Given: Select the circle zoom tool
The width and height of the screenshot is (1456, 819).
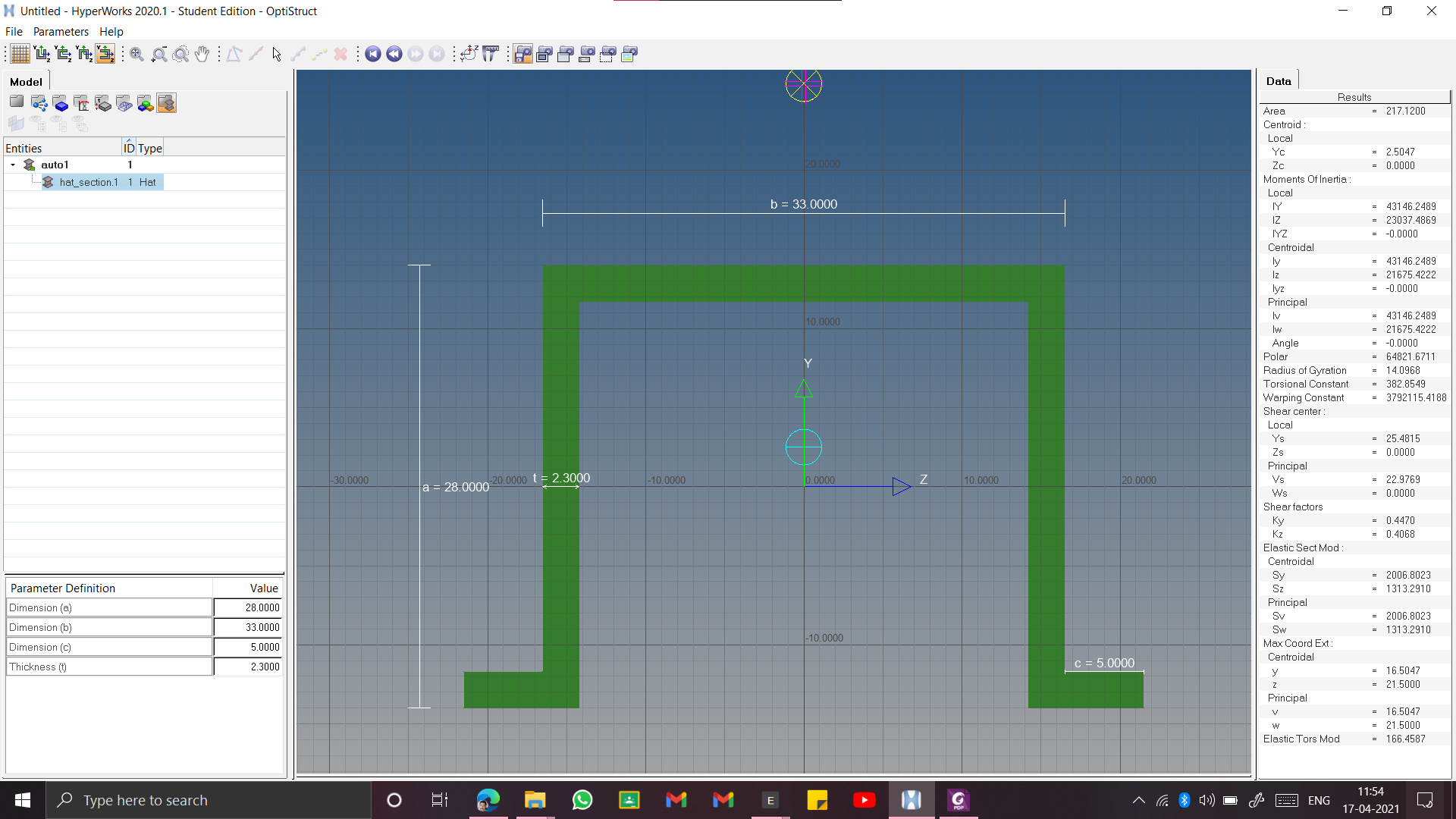Looking at the screenshot, I should 180,54.
